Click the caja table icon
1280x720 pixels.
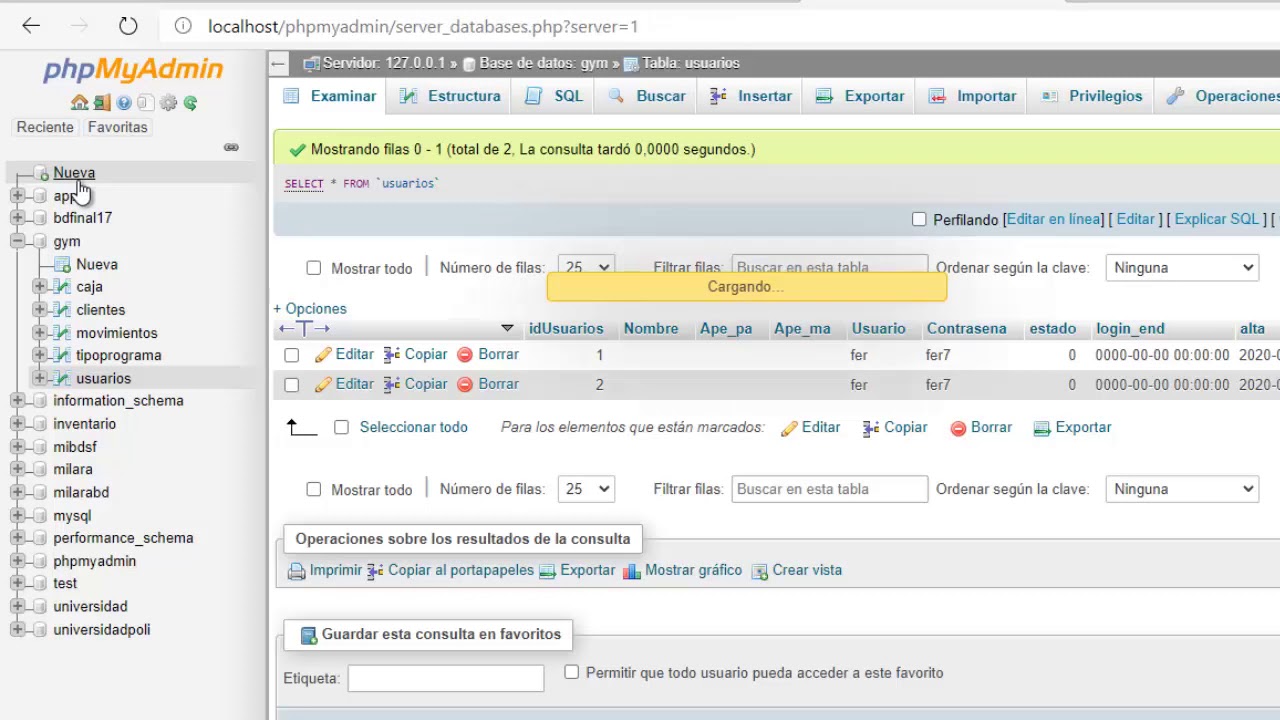(62, 287)
